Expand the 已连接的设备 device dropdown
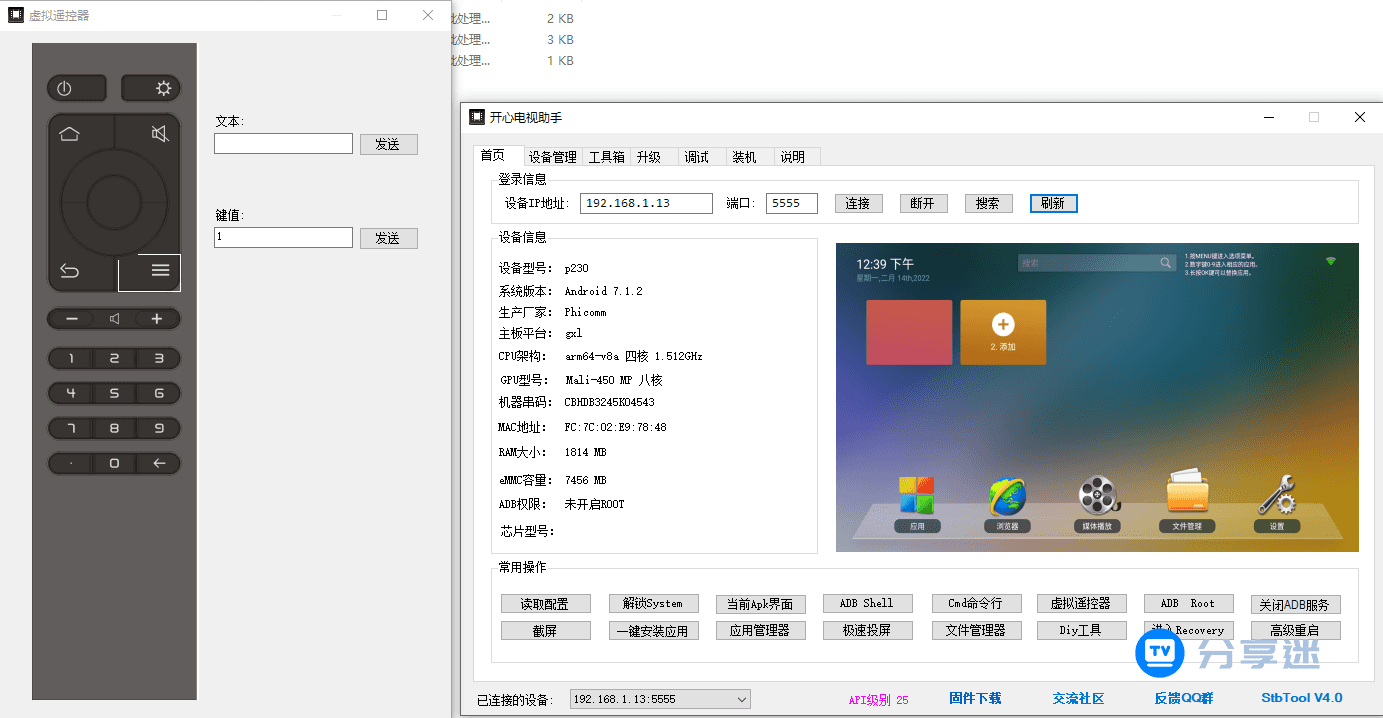1383x718 pixels. [x=740, y=699]
